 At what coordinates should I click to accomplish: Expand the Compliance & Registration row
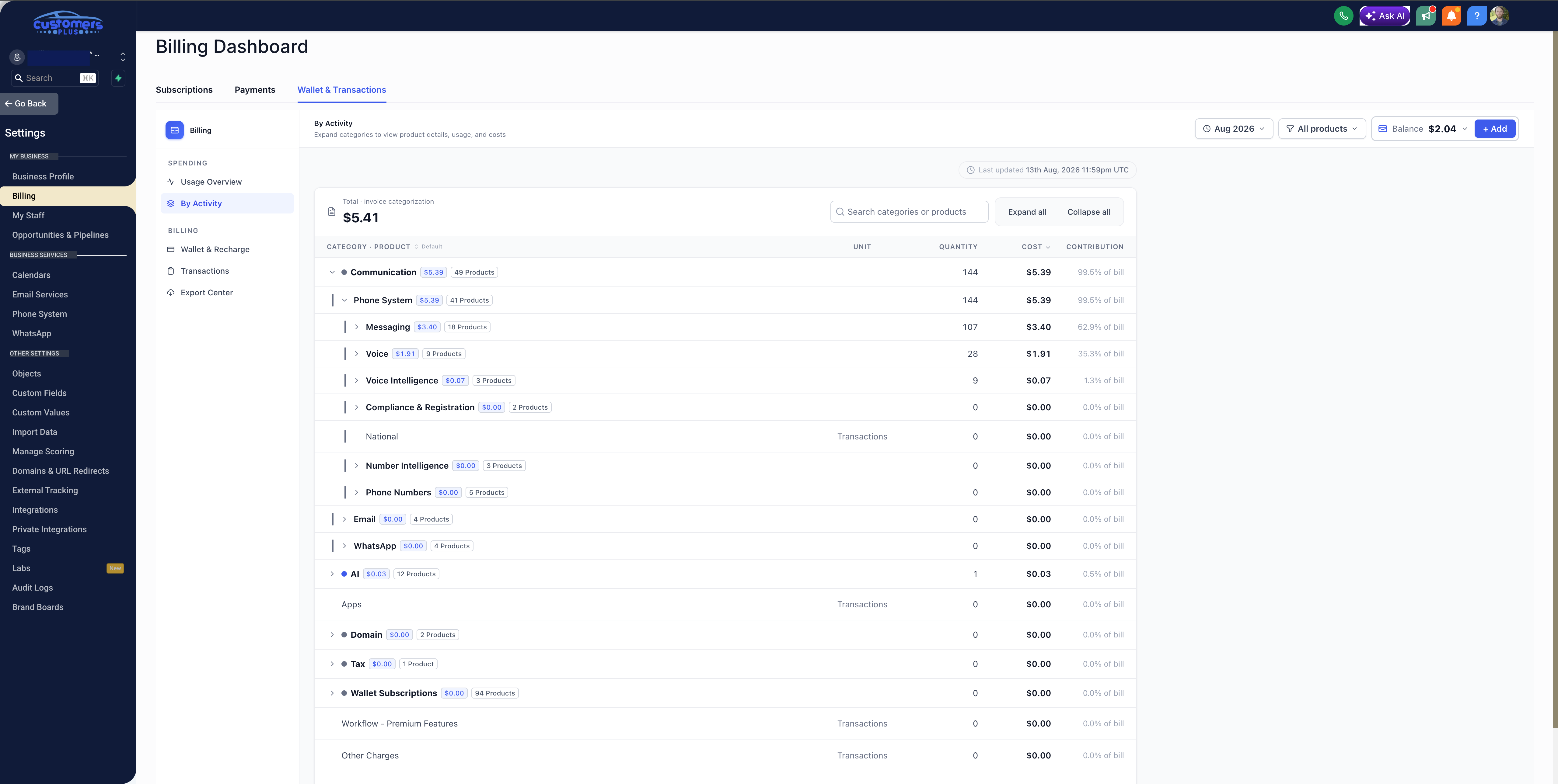click(356, 408)
